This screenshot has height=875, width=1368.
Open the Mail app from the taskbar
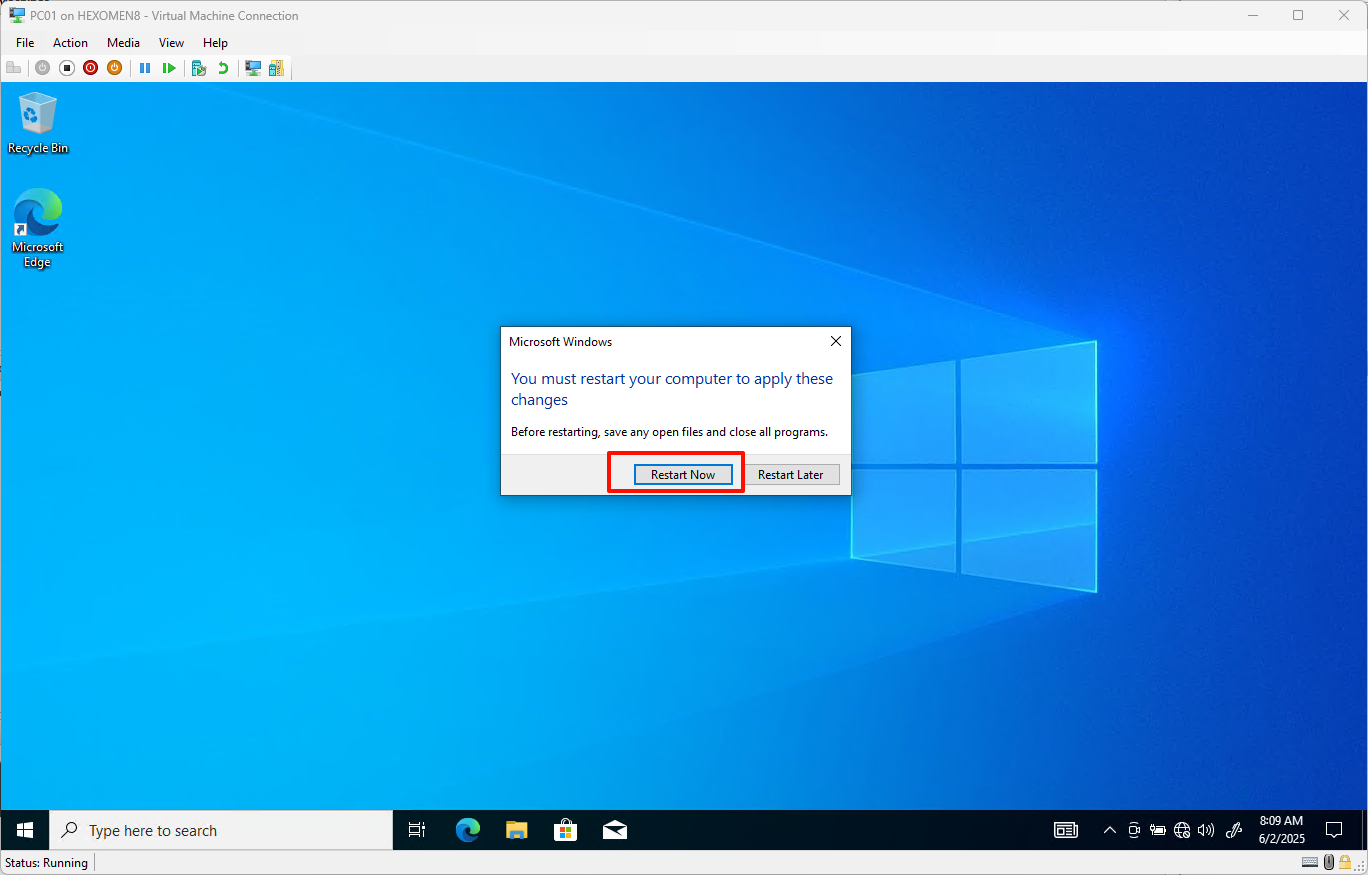(x=614, y=830)
